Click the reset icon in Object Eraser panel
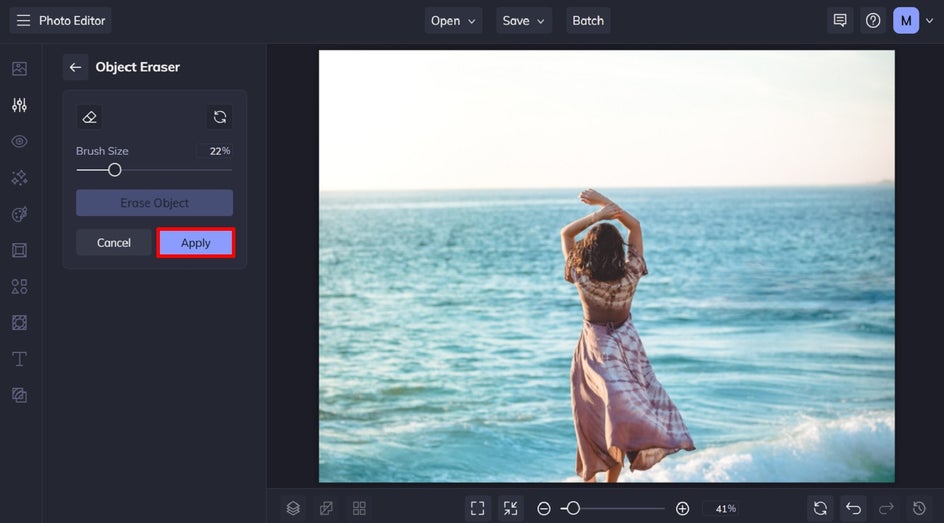 220,117
